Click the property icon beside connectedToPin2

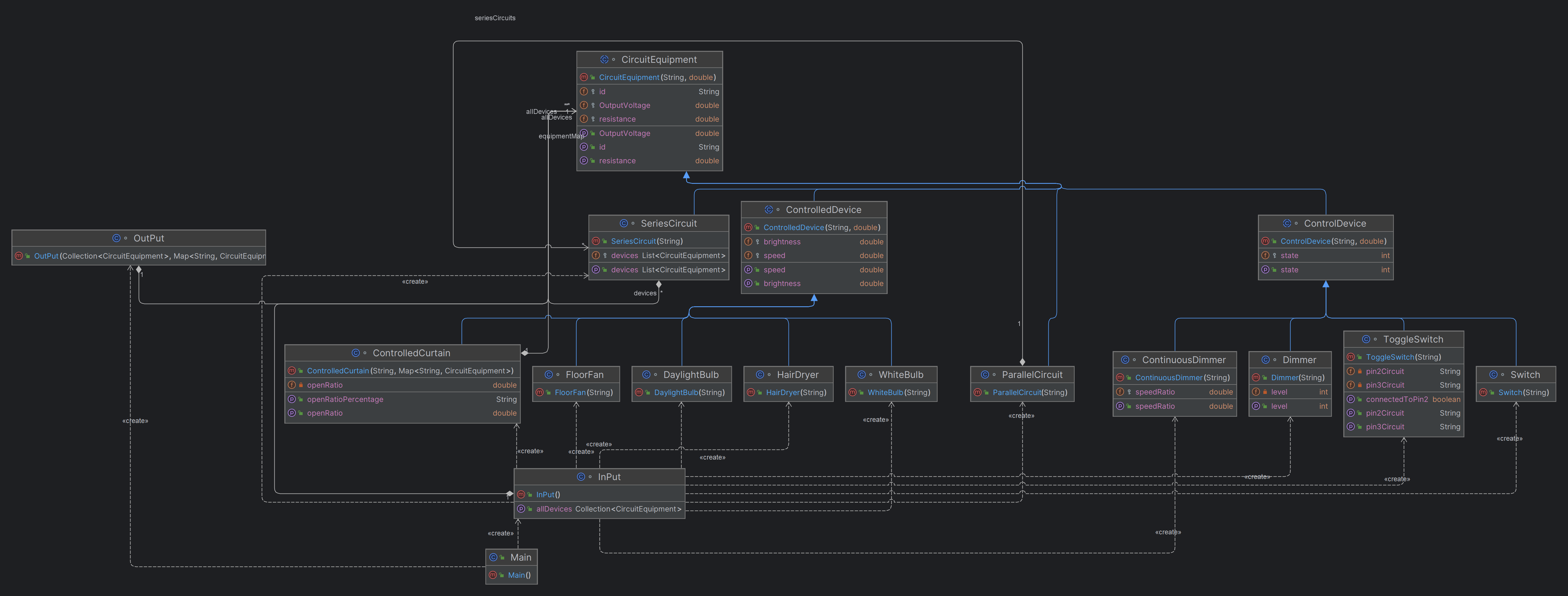pyautogui.click(x=1351, y=399)
